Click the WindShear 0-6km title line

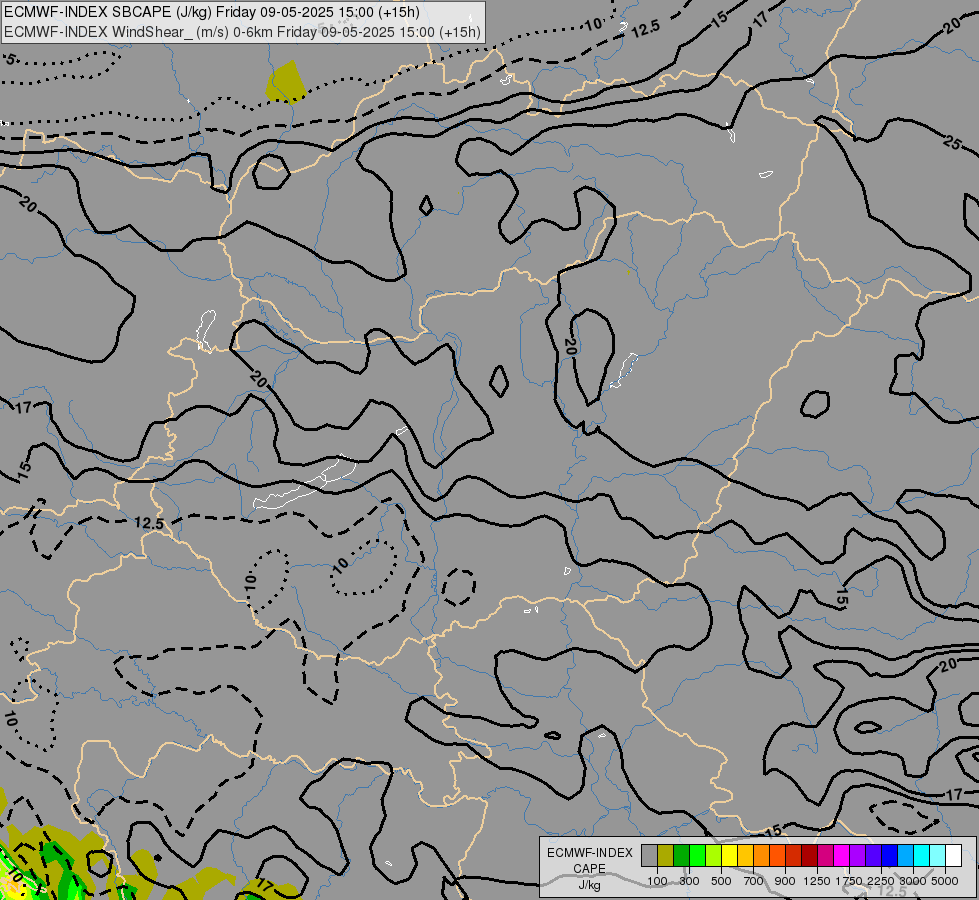pyautogui.click(x=242, y=32)
